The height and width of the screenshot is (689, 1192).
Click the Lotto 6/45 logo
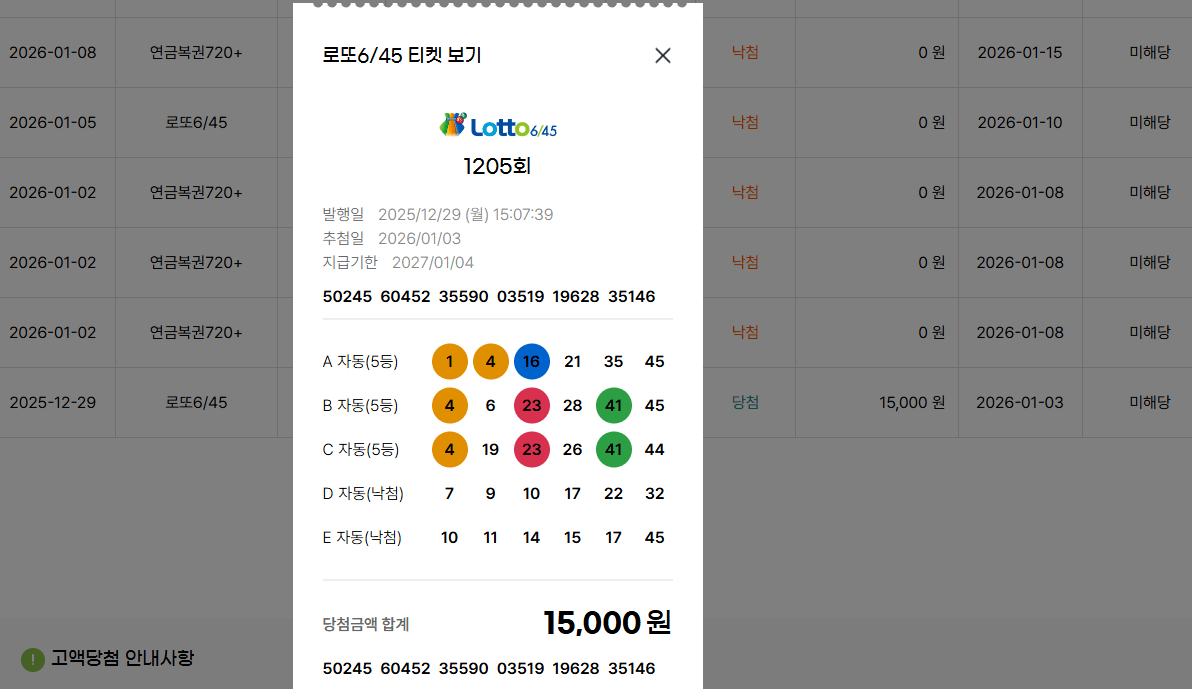tap(498, 126)
